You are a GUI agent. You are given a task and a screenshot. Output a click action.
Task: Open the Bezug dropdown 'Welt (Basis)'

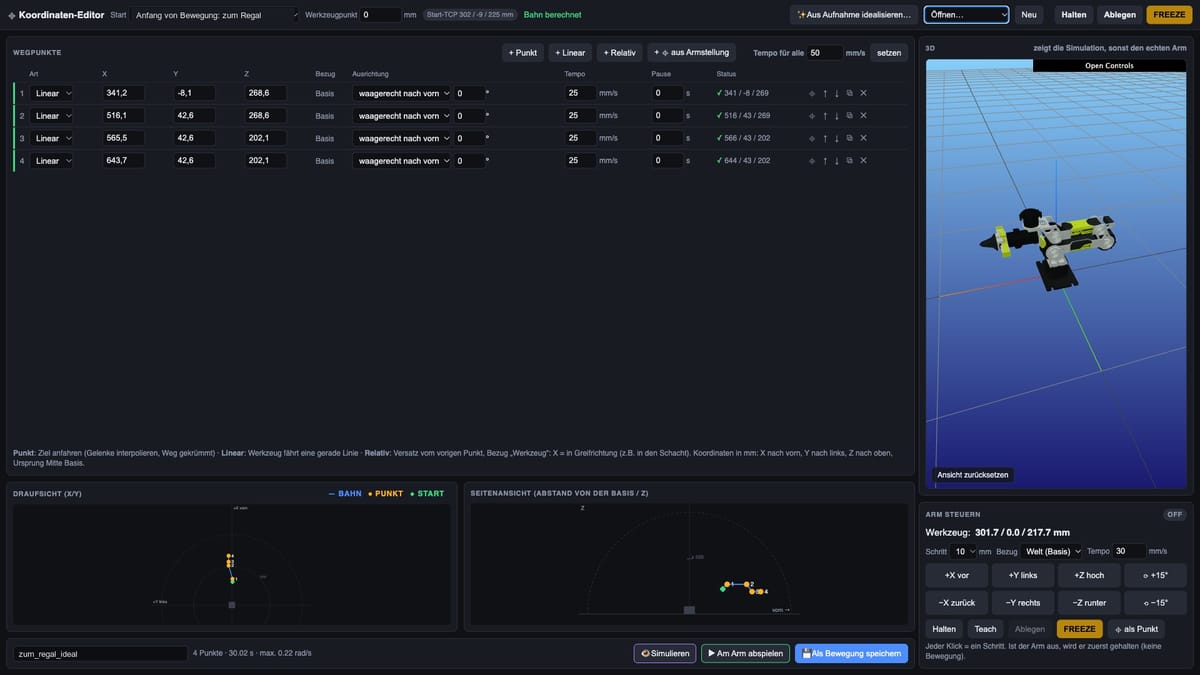pos(1053,551)
